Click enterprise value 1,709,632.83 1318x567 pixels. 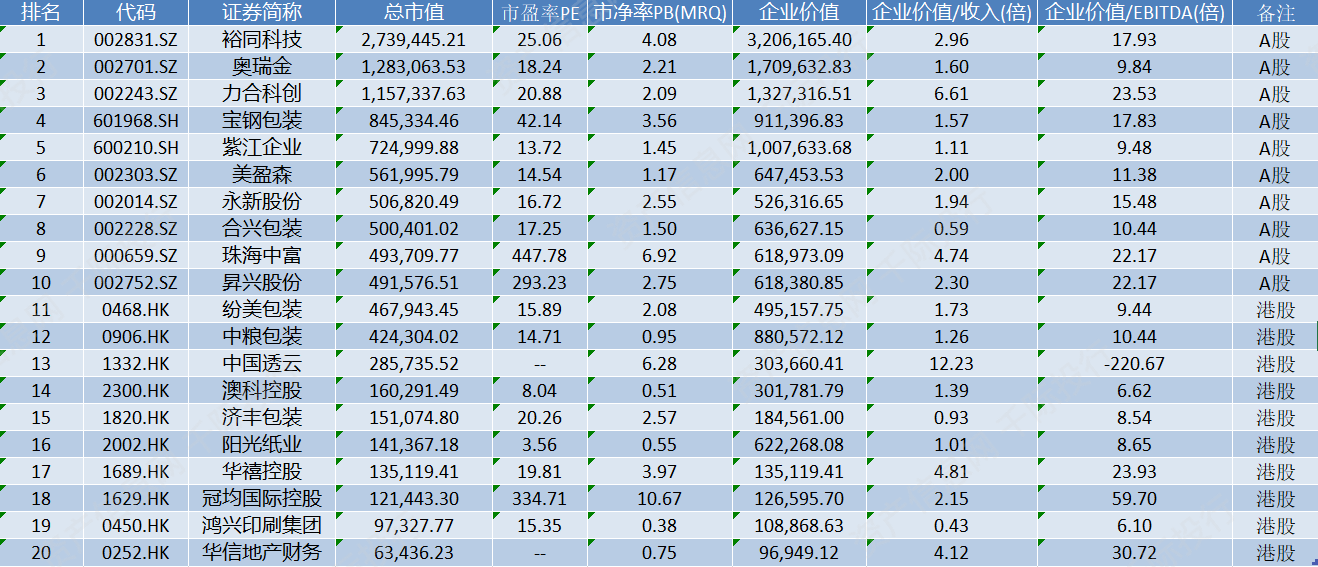pos(799,67)
